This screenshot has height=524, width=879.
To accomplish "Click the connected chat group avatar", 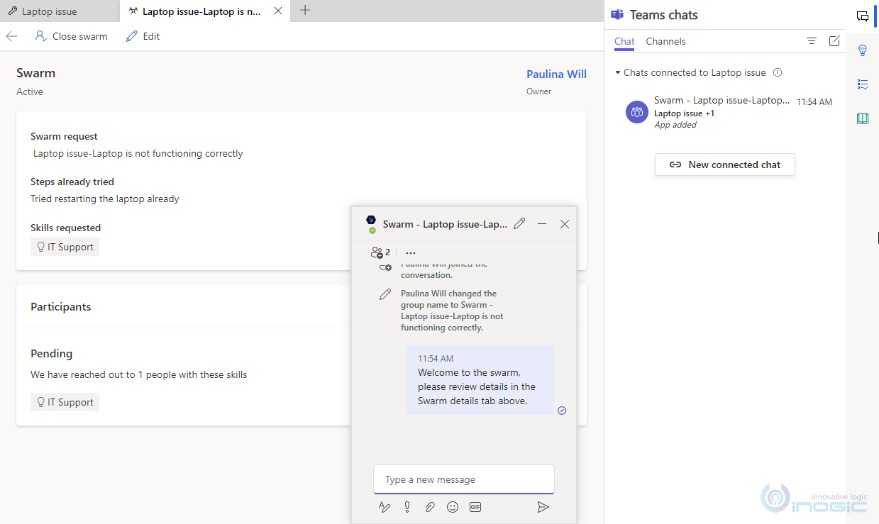I will click(637, 112).
